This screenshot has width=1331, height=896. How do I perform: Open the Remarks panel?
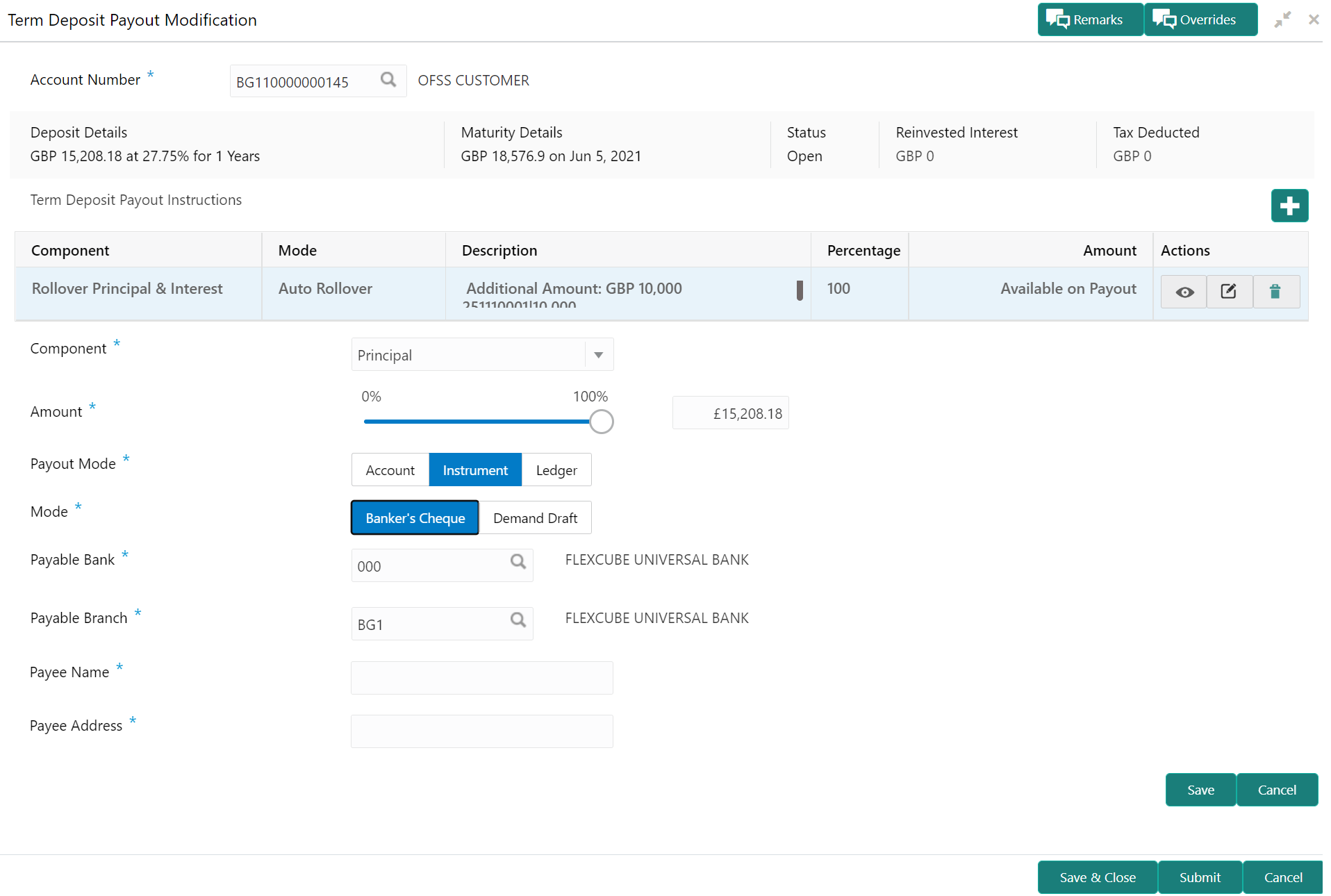click(x=1090, y=19)
